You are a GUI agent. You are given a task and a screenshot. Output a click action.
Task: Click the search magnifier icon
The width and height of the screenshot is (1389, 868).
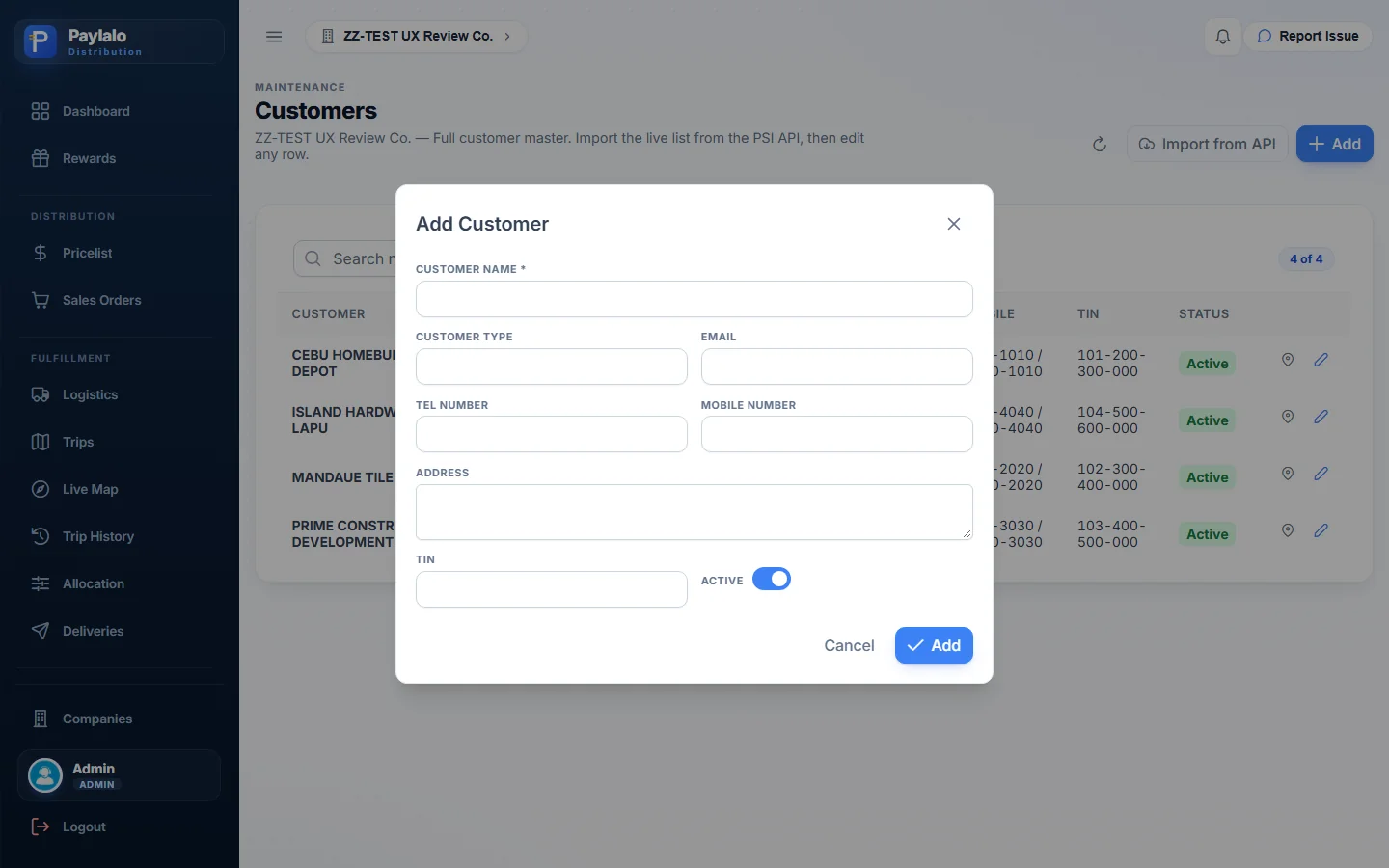[x=313, y=258]
